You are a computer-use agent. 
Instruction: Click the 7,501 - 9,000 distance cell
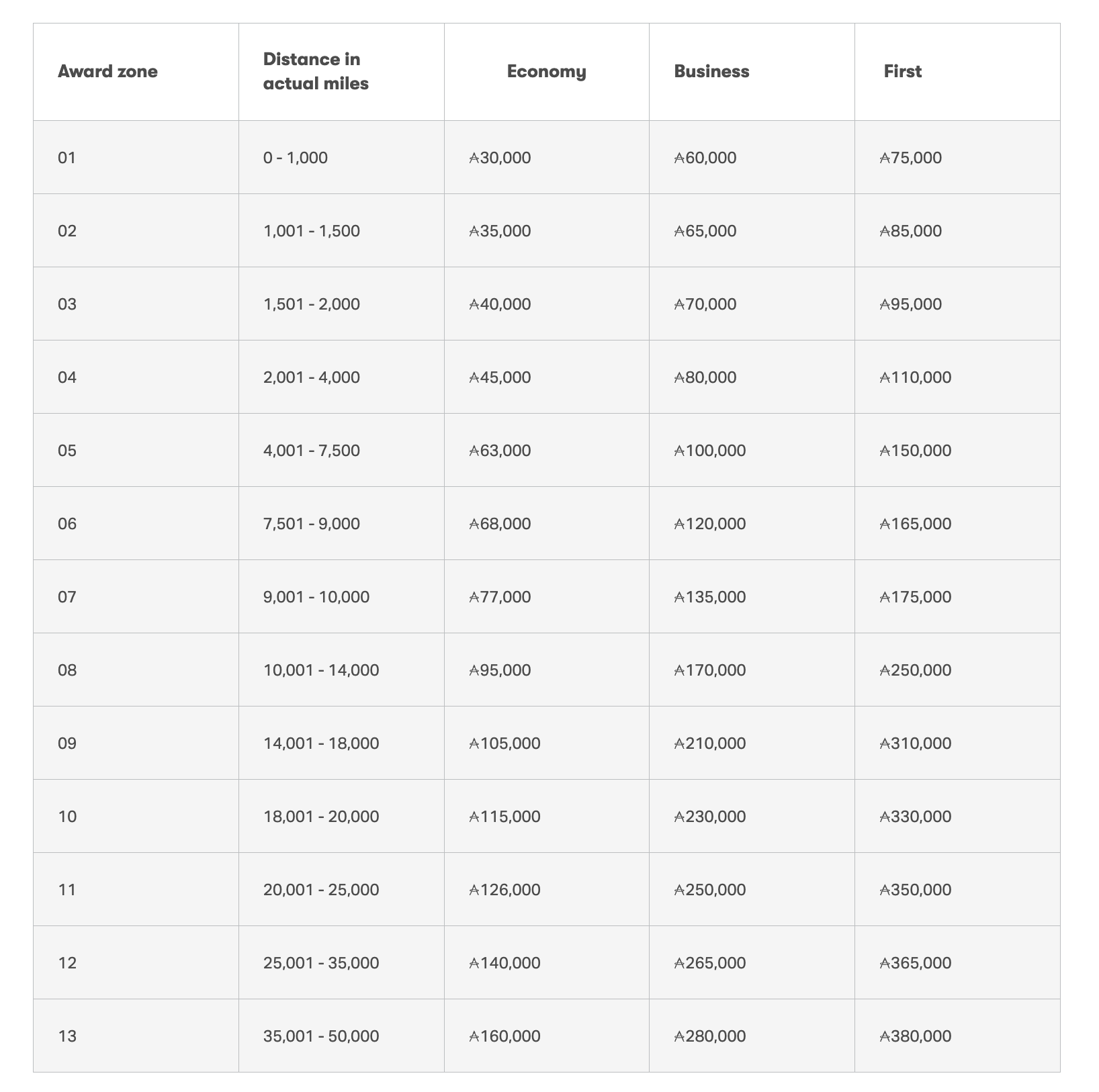point(341,524)
